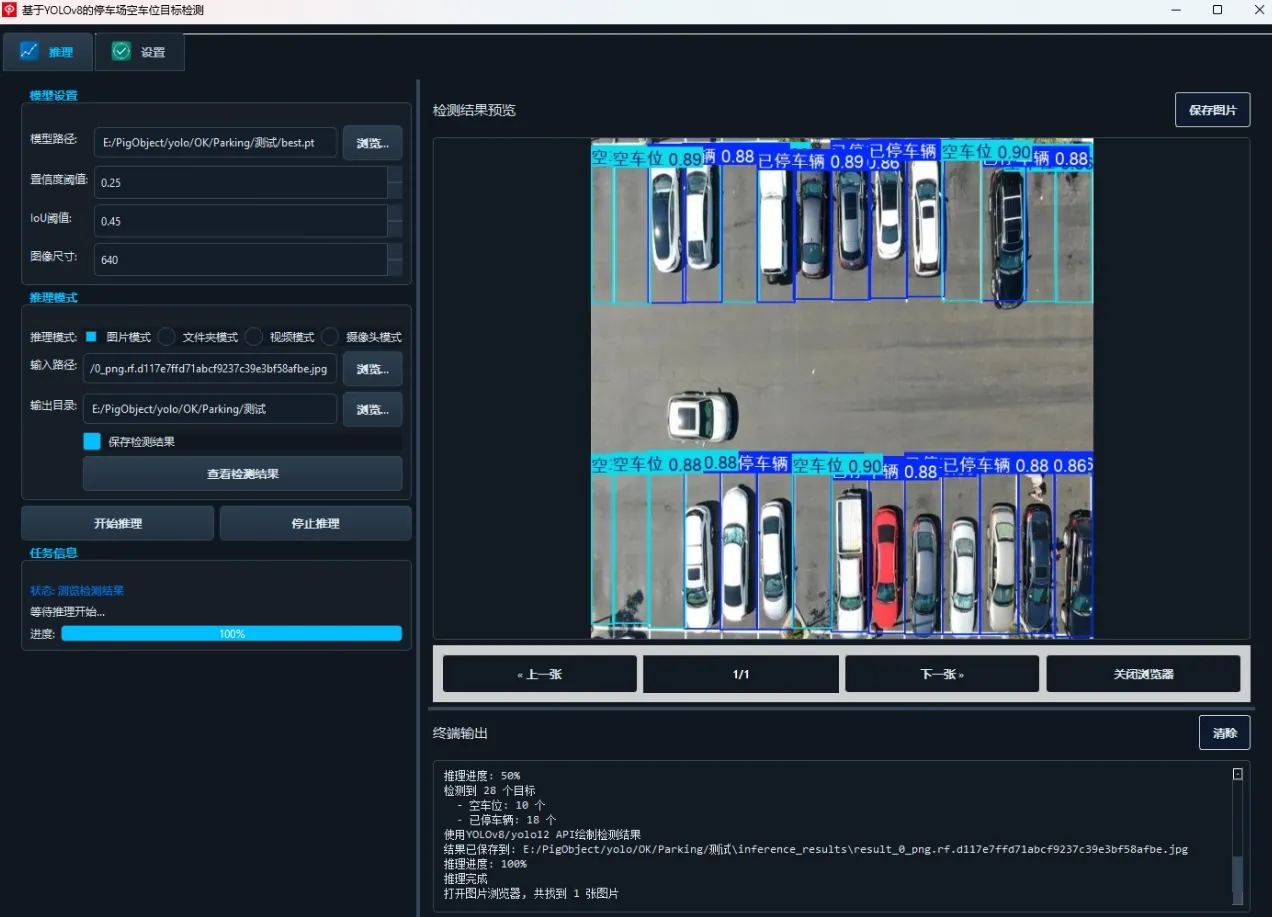Click the terminal line 检测到 28 个目标

click(x=490, y=790)
